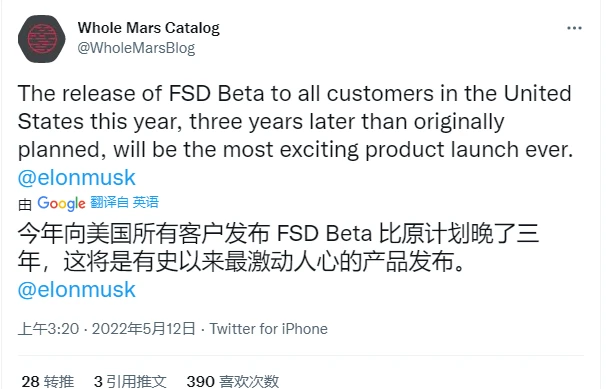View the 390 喜欢次数 likes list

(x=233, y=381)
